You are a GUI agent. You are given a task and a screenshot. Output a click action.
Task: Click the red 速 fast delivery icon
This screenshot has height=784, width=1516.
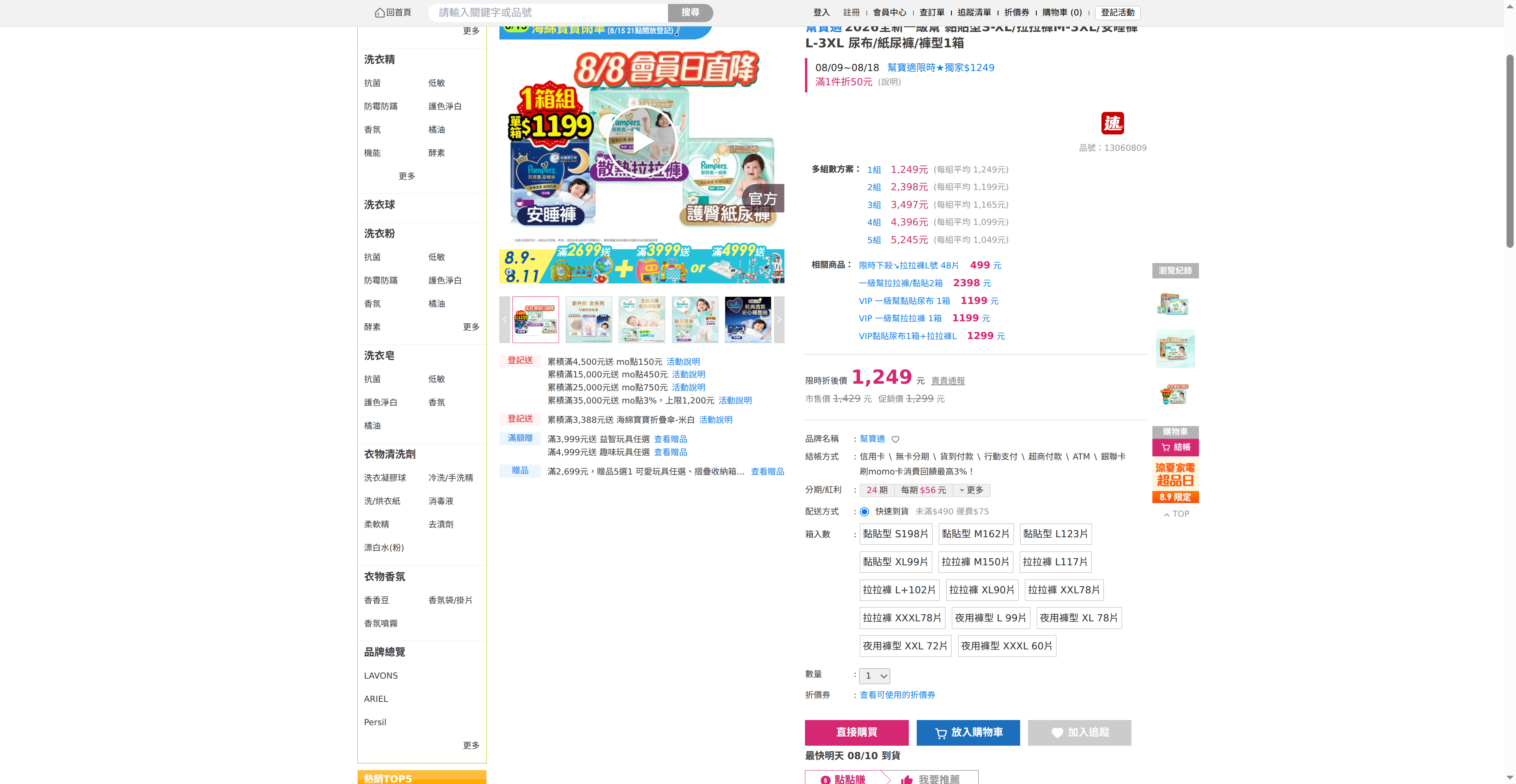(1112, 123)
